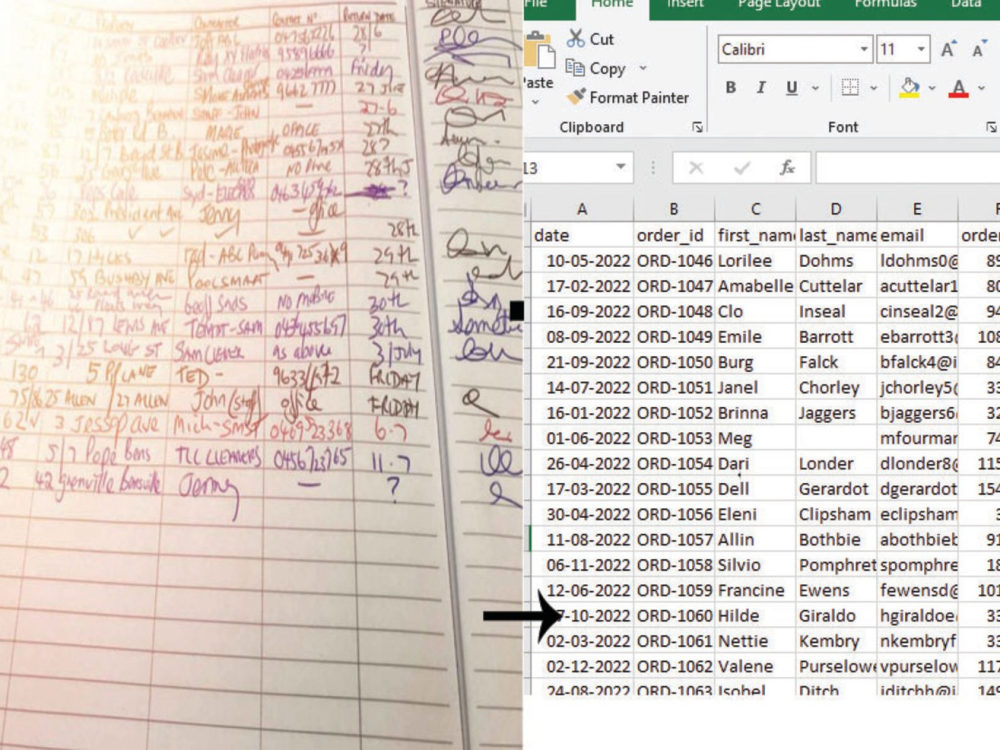
Task: Switch to the Insert ribbon tab
Action: pos(685,4)
